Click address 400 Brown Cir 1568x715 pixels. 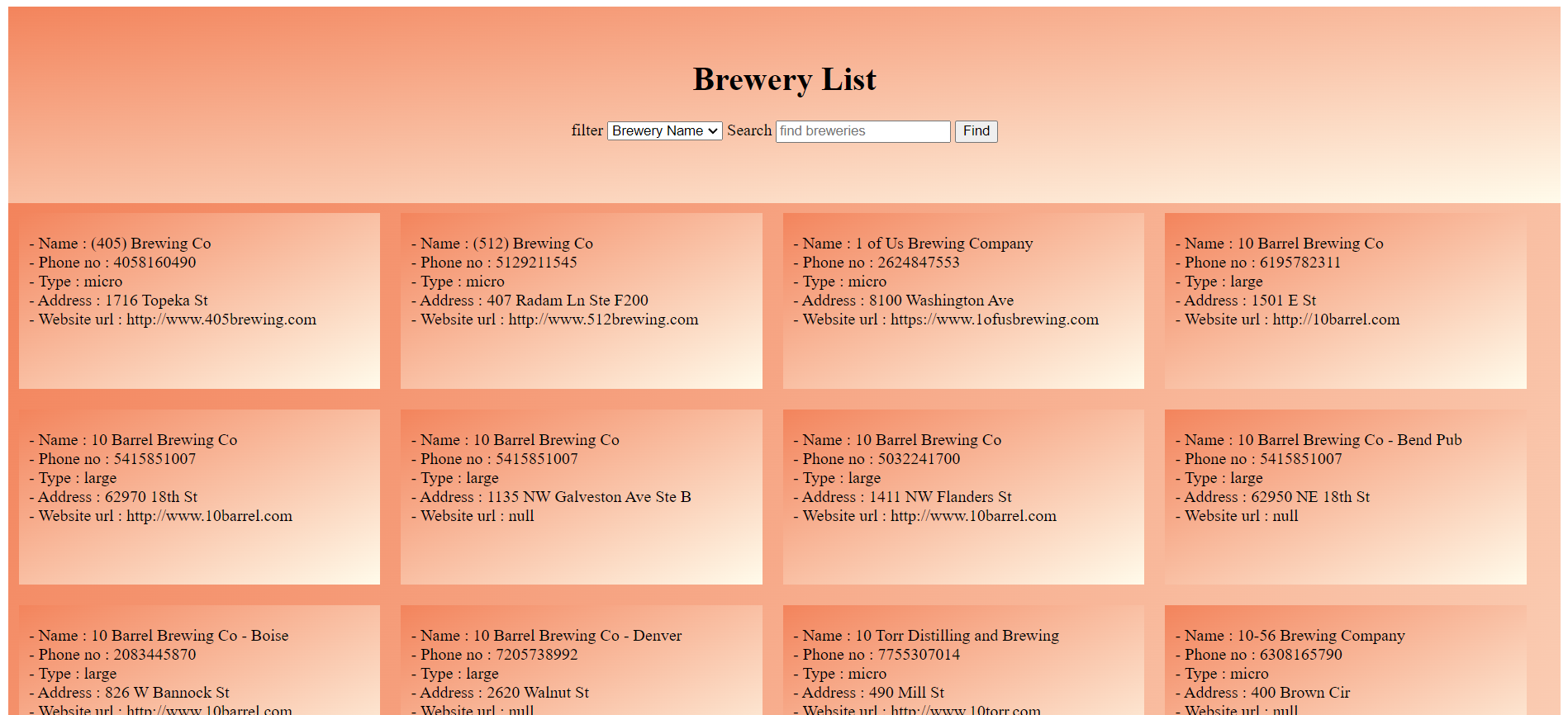[1300, 693]
